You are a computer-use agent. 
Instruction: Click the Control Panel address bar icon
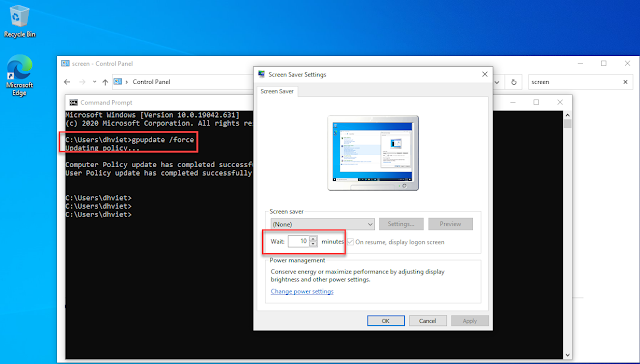(118, 82)
